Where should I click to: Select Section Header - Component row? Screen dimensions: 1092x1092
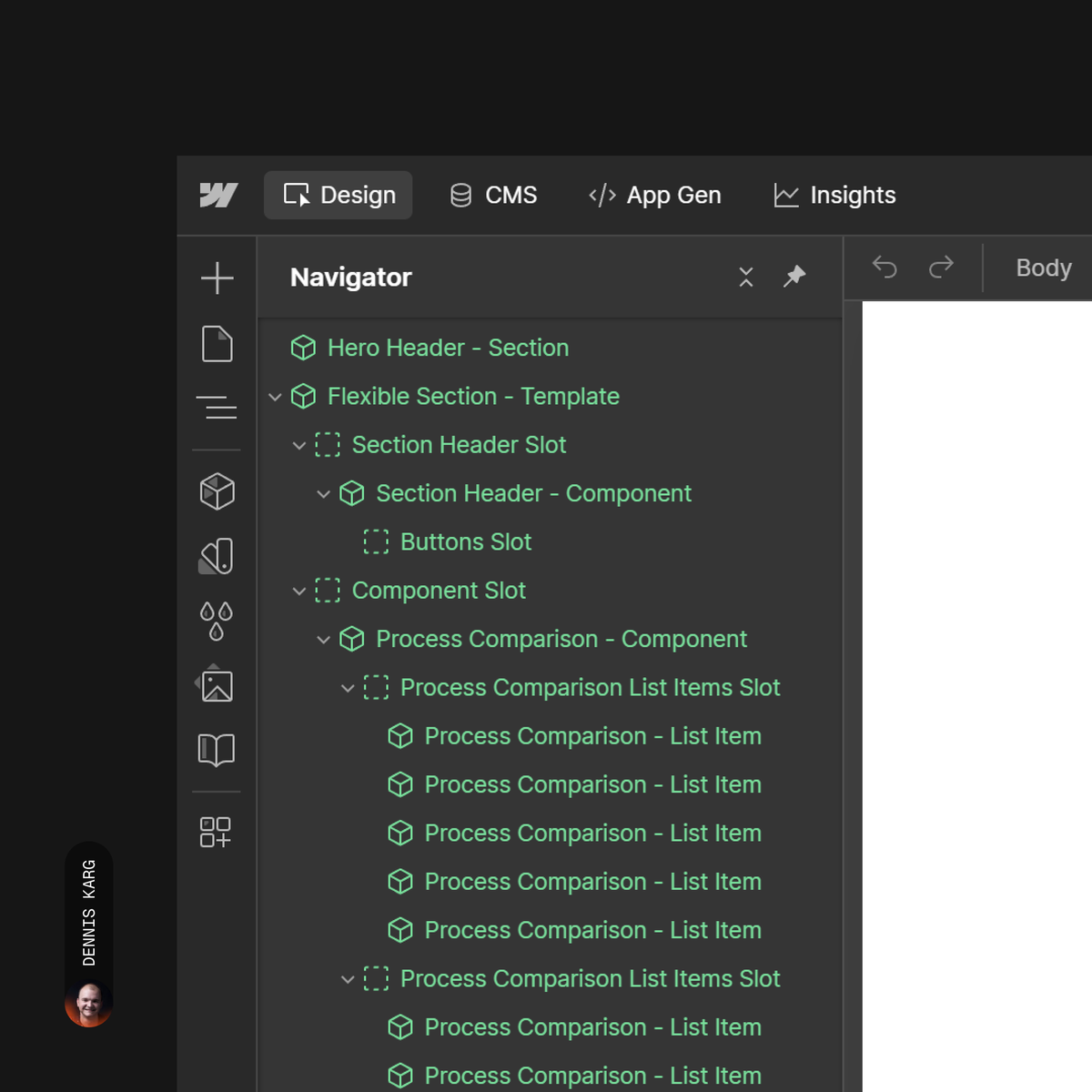(550, 493)
